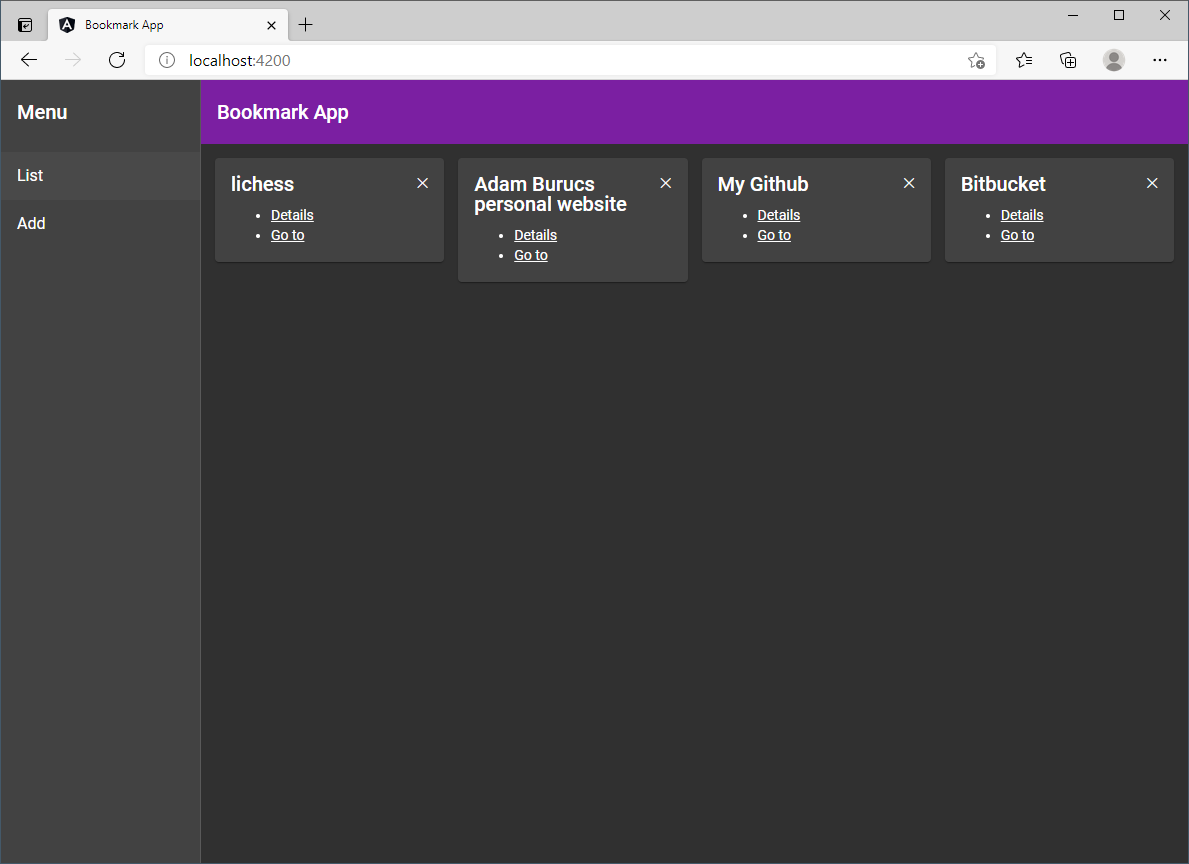
Task: Click Go to under My Github
Action: coord(774,235)
